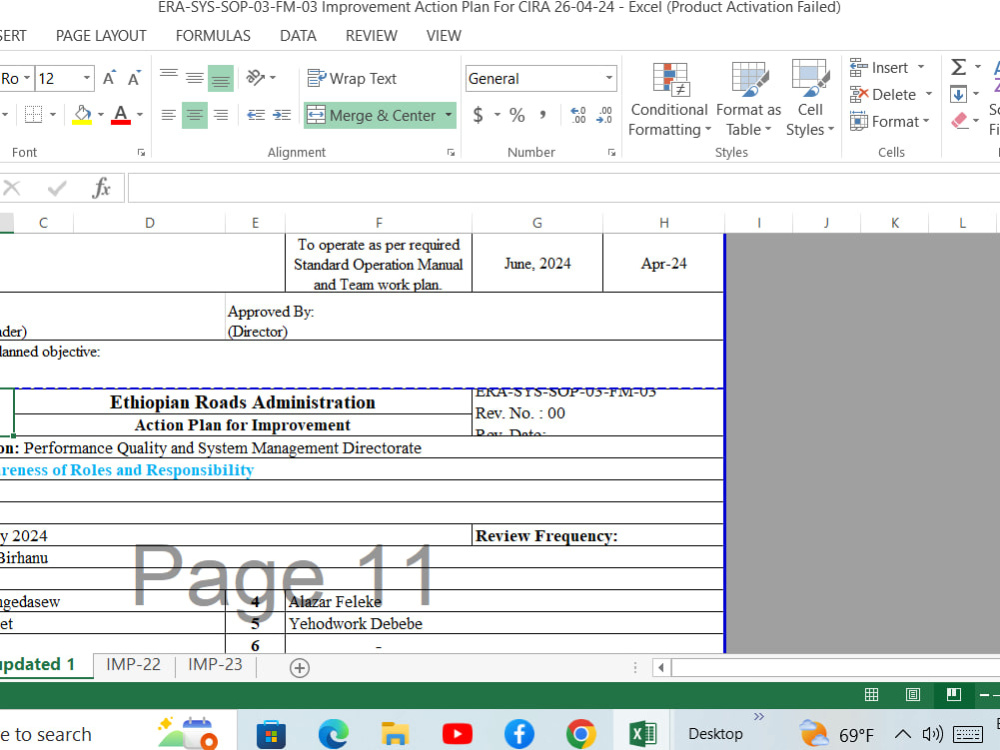Apply percent style format
The width and height of the screenshot is (1000, 750).
pyautogui.click(x=517, y=115)
